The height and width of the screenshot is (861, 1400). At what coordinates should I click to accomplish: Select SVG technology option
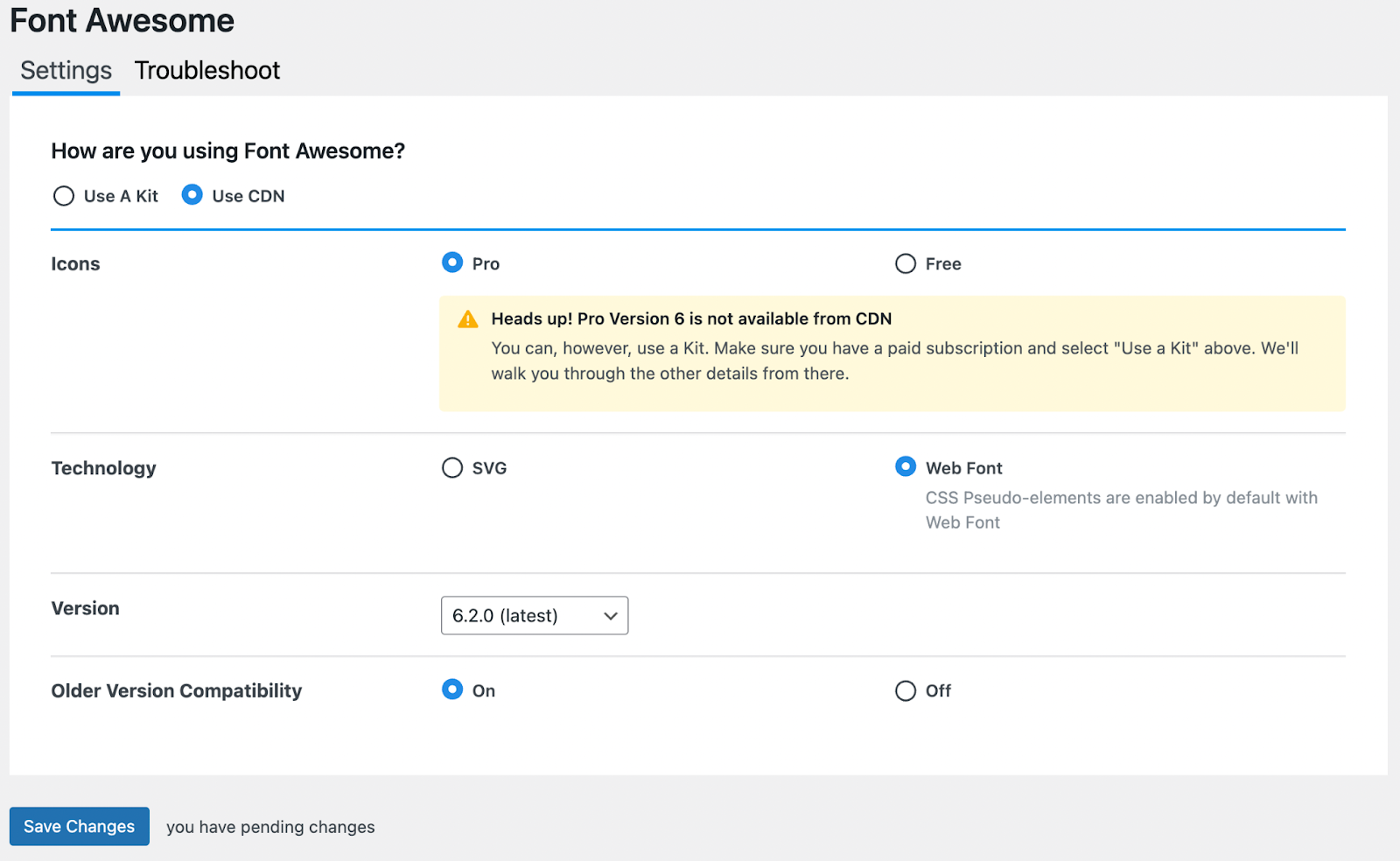pyautogui.click(x=452, y=468)
